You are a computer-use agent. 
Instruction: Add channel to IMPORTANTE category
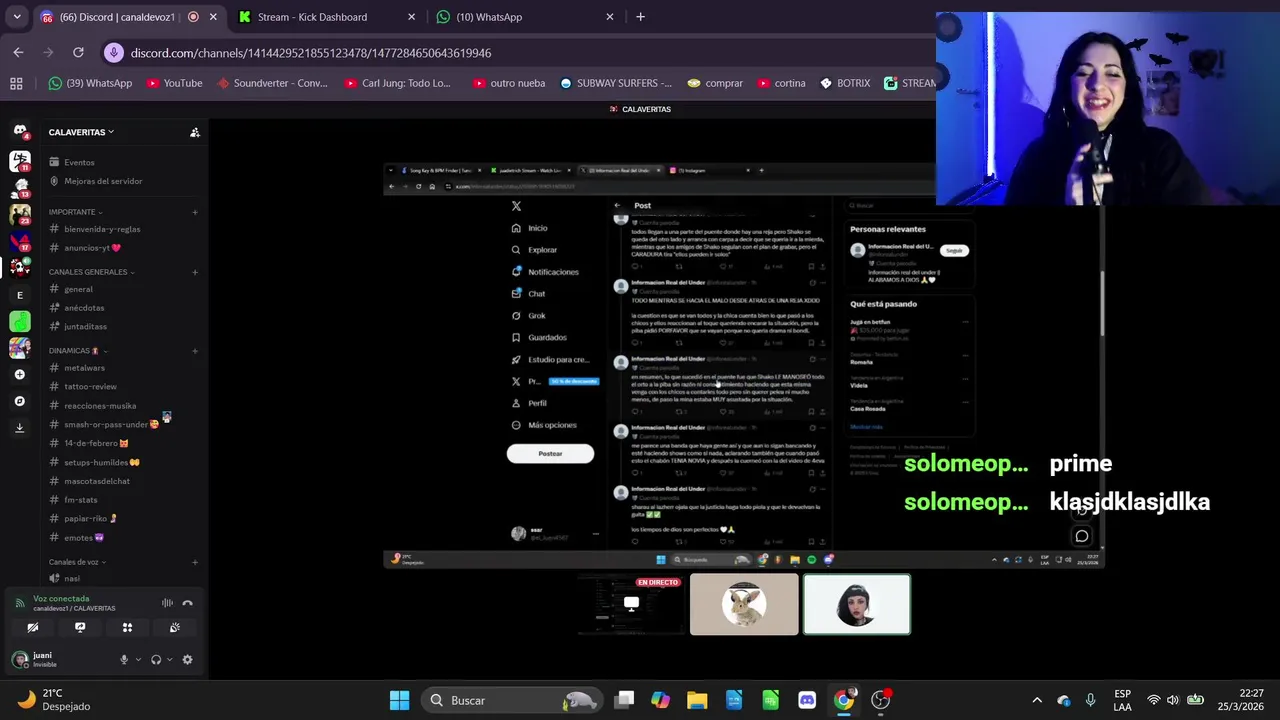click(195, 212)
